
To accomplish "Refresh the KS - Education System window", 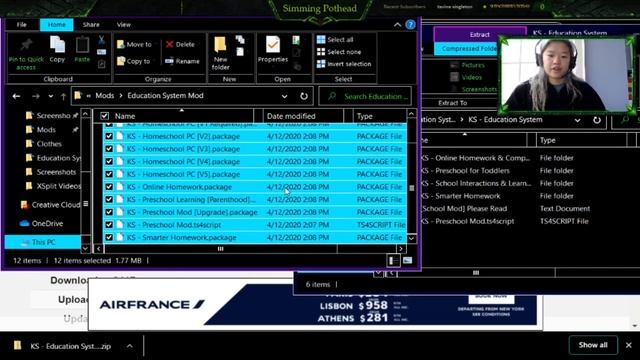I will coord(597,120).
